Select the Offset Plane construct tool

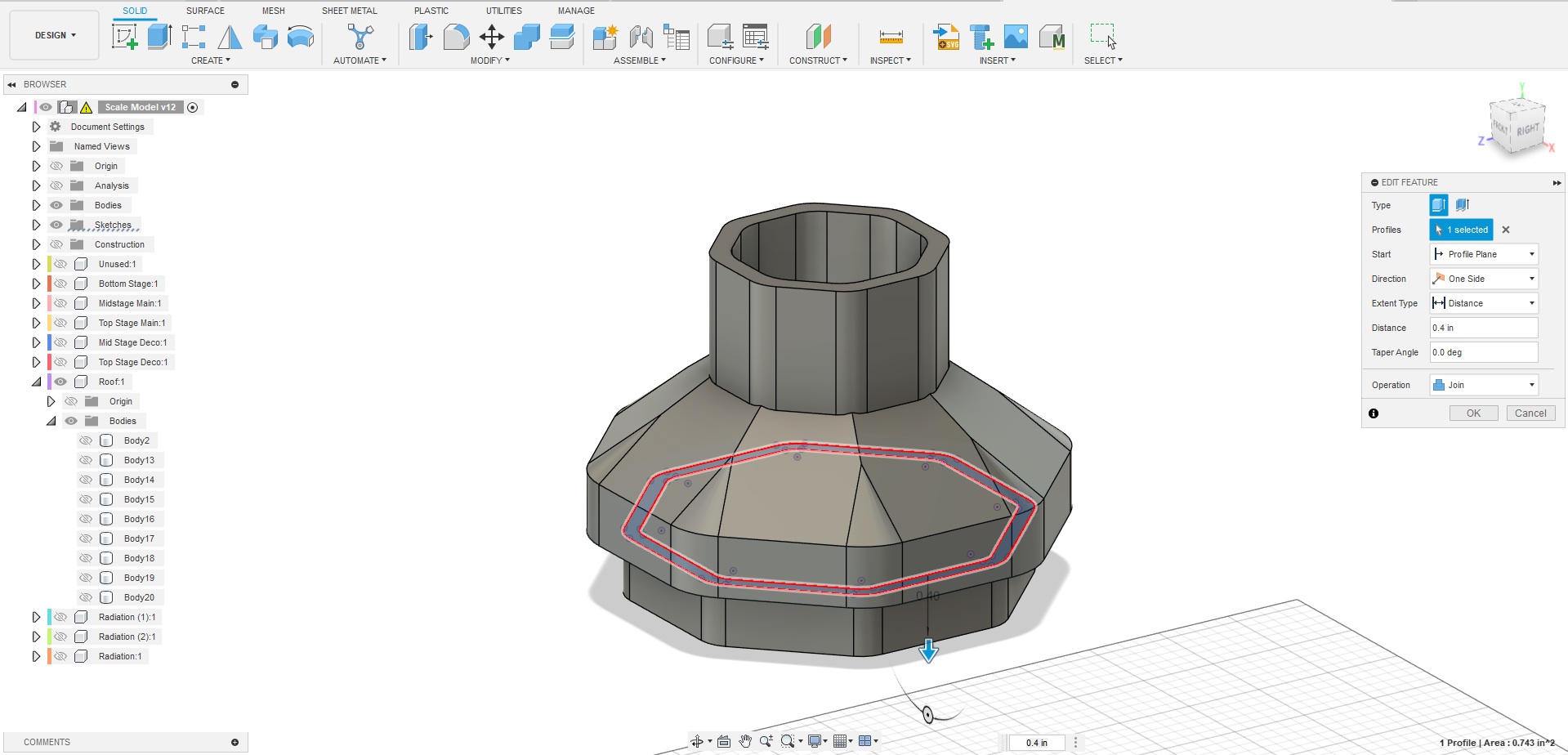pos(818,37)
